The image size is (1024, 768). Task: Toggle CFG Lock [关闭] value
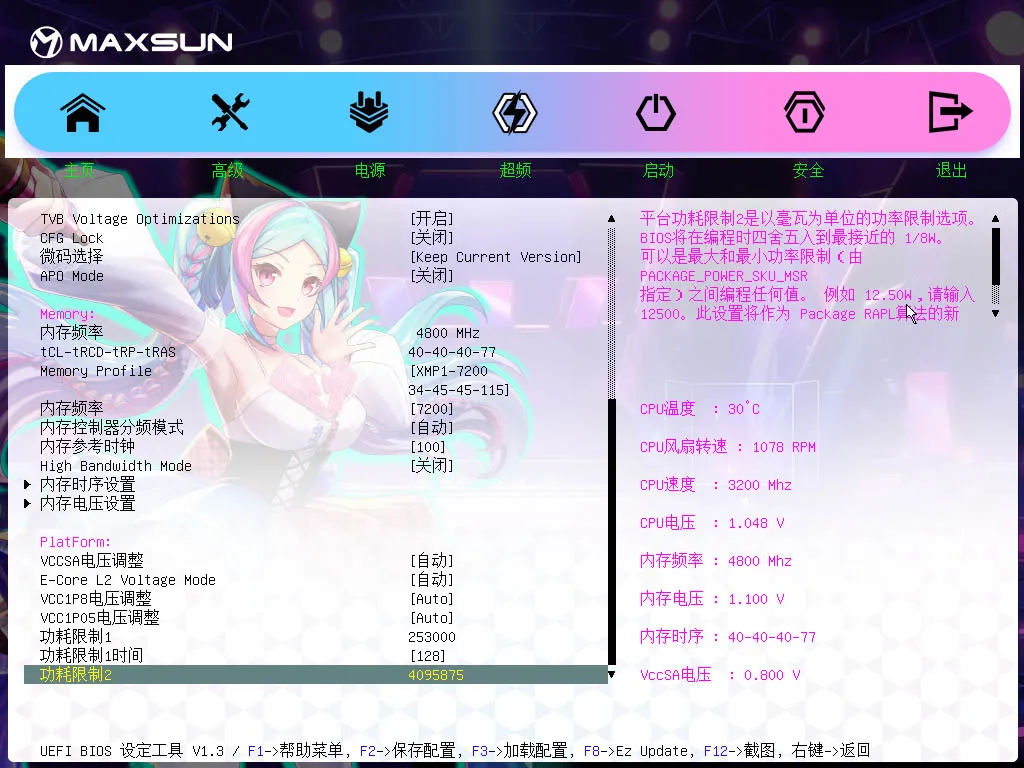[431, 238]
